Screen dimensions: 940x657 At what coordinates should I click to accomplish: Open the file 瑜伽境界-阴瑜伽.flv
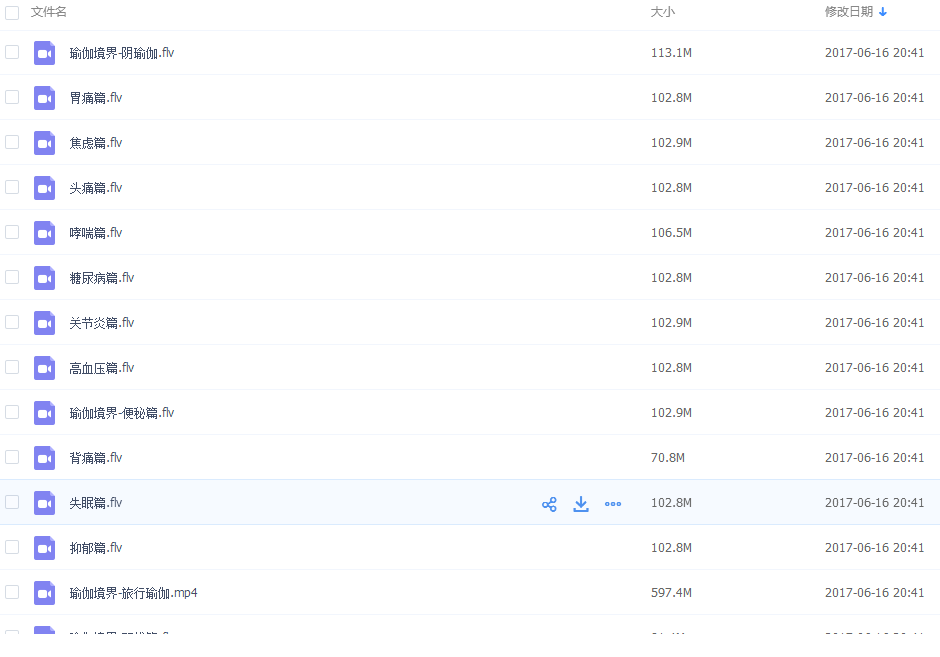122,53
